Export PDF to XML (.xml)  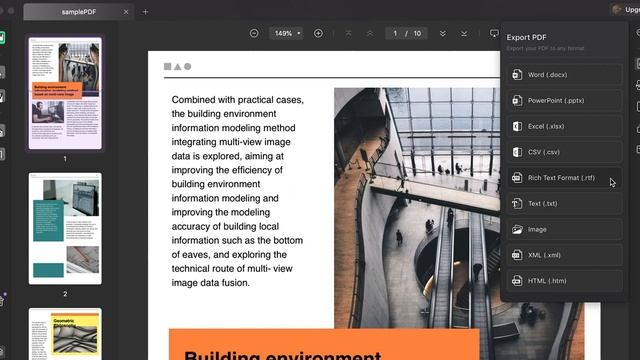tap(564, 255)
